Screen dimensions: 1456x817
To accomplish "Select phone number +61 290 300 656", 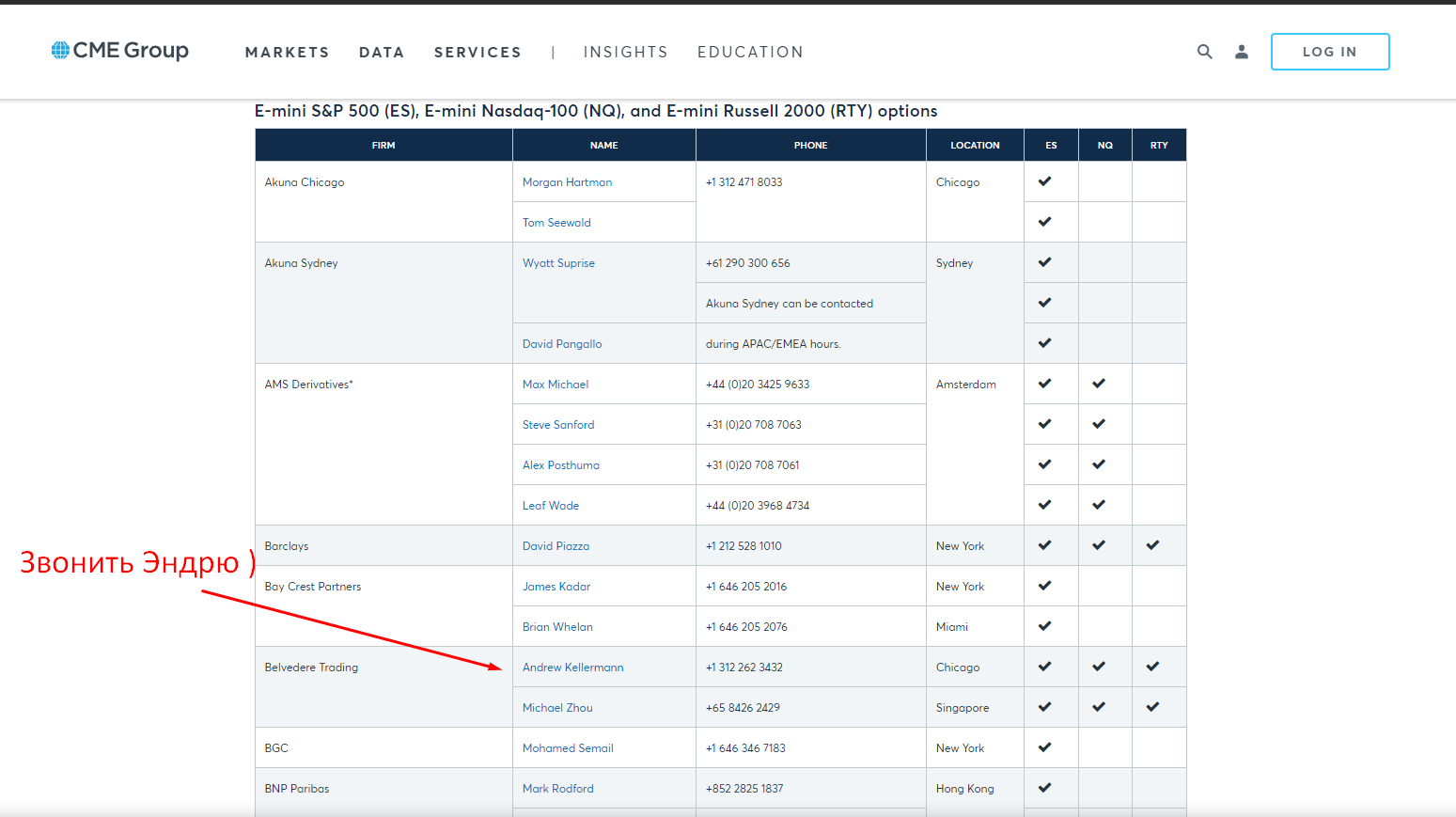I will click(x=748, y=263).
